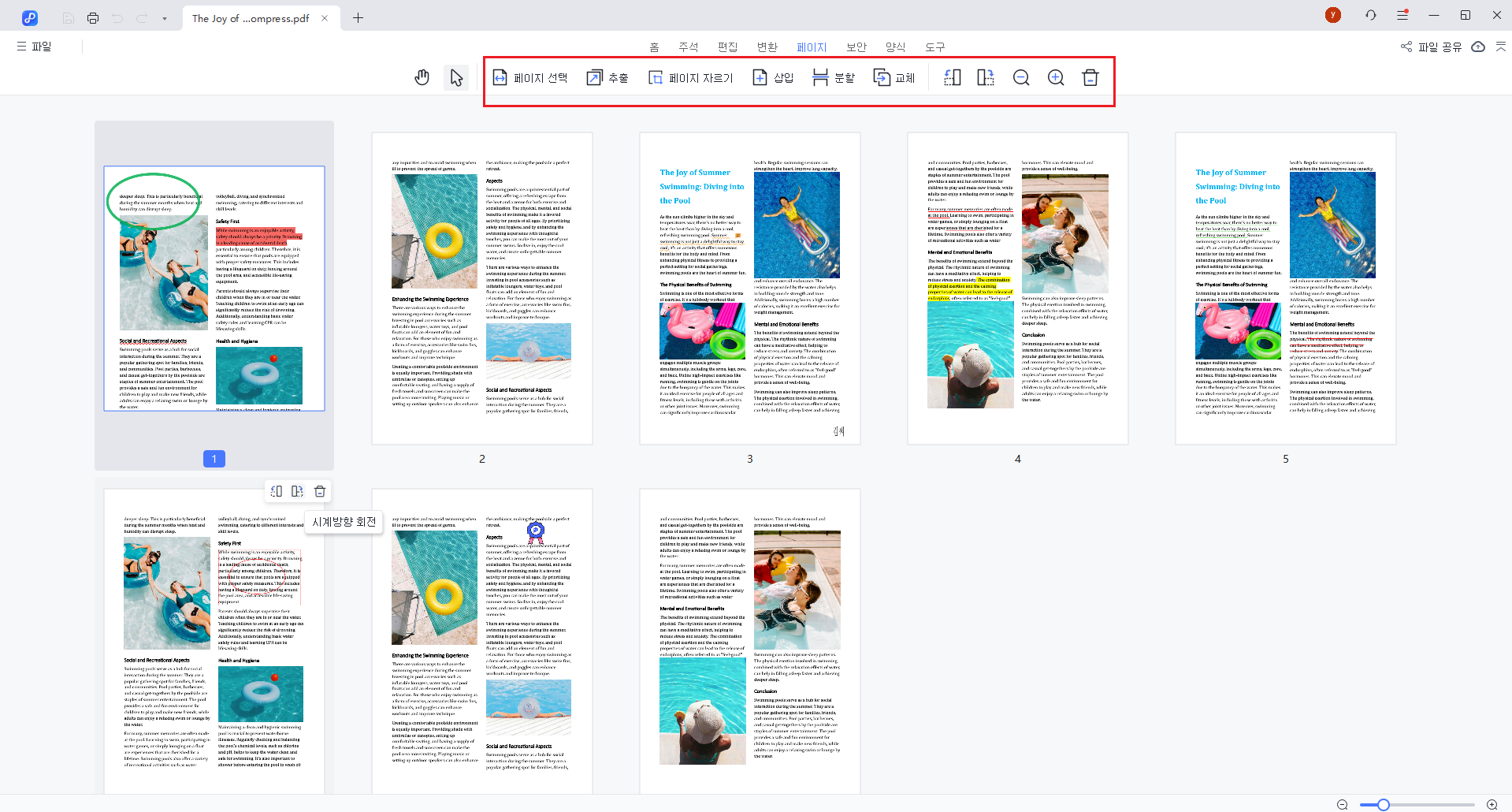Replace pages with the 교체 tool
Image resolution: width=1512 pixels, height=812 pixels.
[894, 76]
